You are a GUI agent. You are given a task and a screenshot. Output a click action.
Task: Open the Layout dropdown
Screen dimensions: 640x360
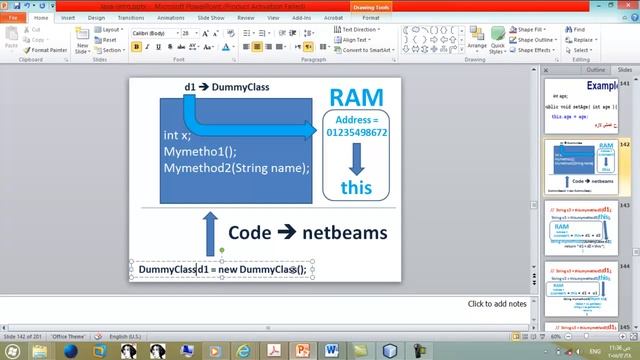pyautogui.click(x=109, y=29)
